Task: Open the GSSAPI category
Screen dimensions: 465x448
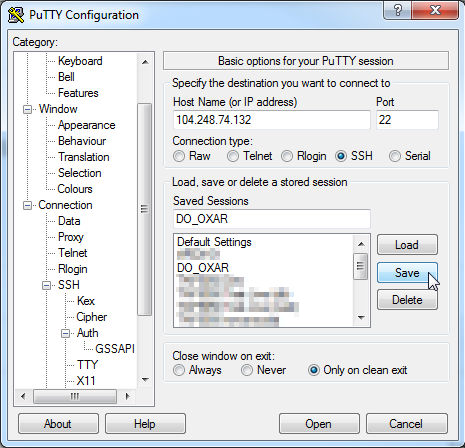Action: tap(115, 349)
